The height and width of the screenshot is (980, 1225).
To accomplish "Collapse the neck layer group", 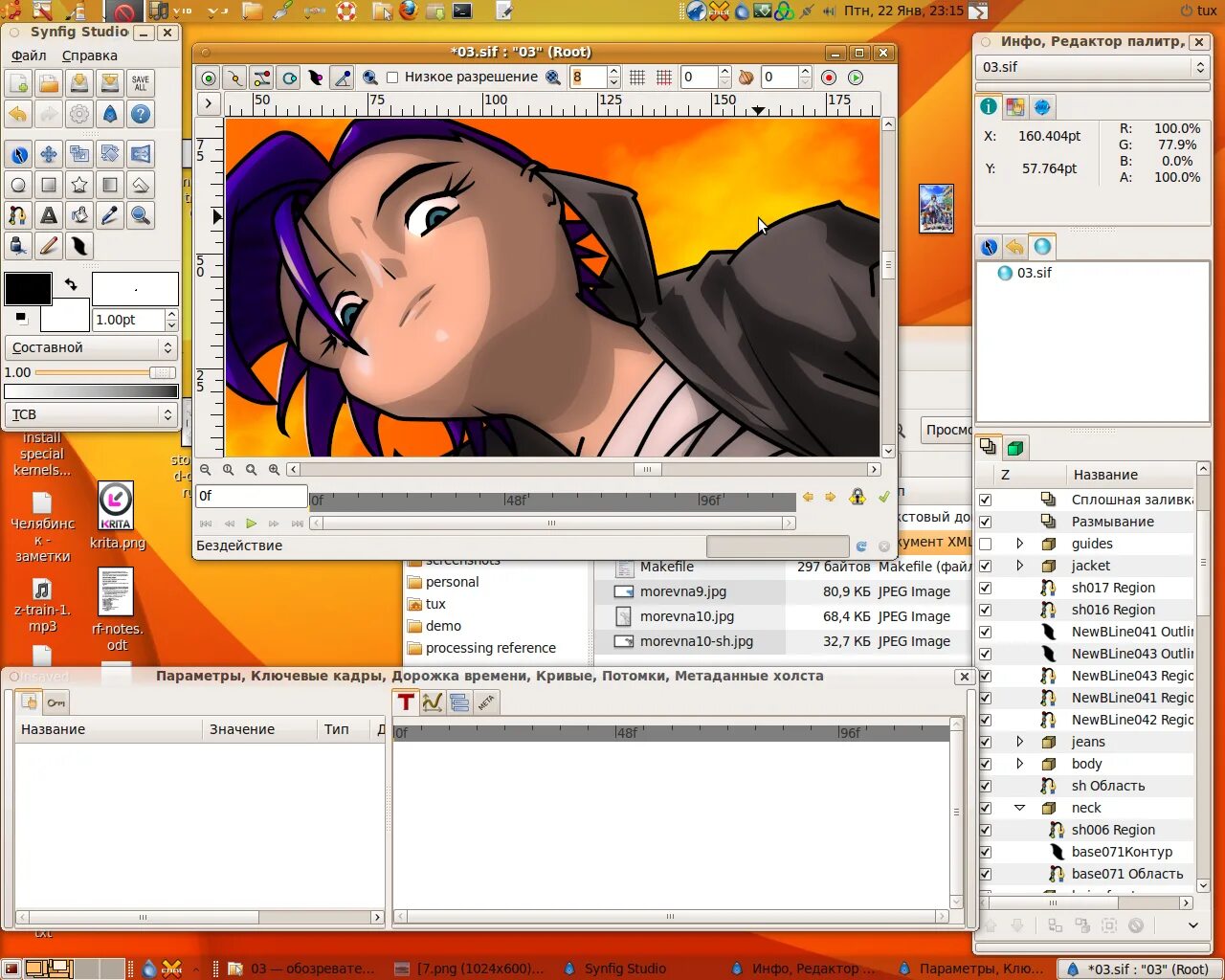I will click(x=1019, y=808).
